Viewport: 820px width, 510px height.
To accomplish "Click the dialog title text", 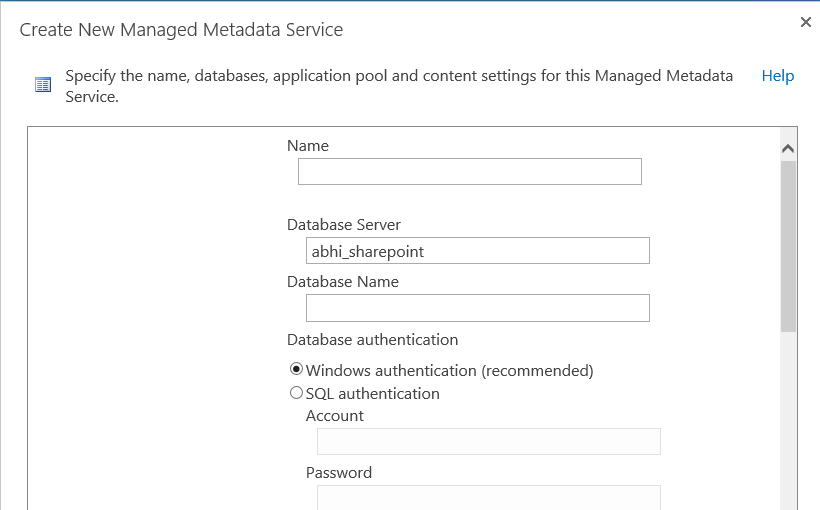I will click(x=181, y=30).
